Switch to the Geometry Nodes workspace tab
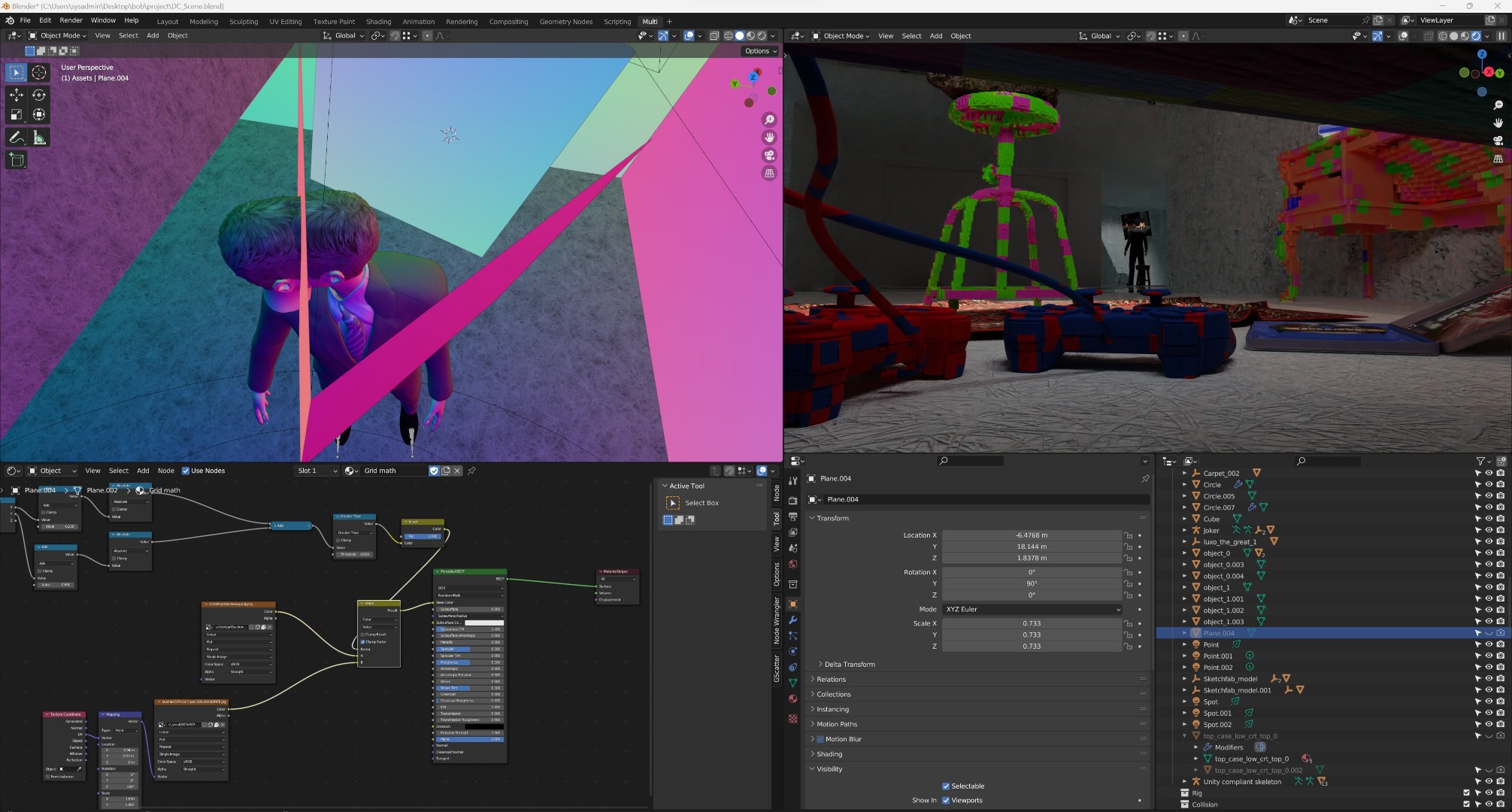 tap(565, 22)
